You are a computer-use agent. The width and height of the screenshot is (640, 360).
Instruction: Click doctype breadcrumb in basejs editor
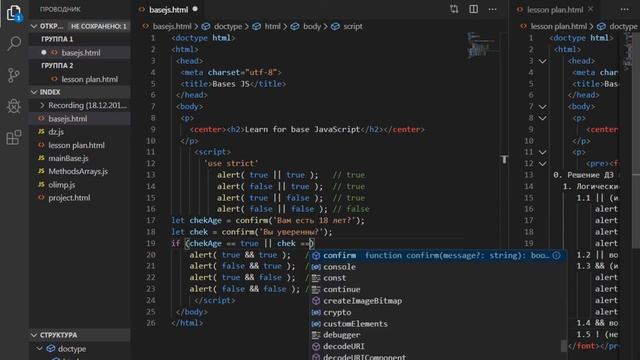pyautogui.click(x=228, y=26)
